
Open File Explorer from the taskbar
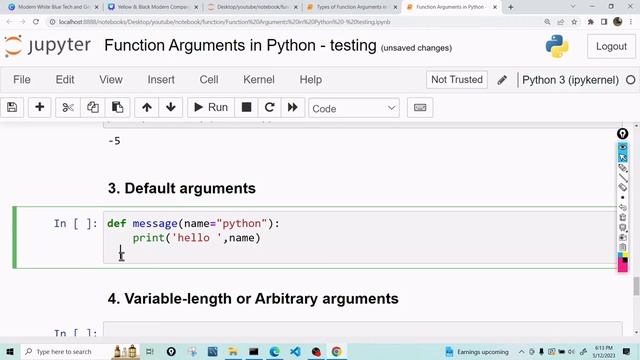click(x=233, y=351)
